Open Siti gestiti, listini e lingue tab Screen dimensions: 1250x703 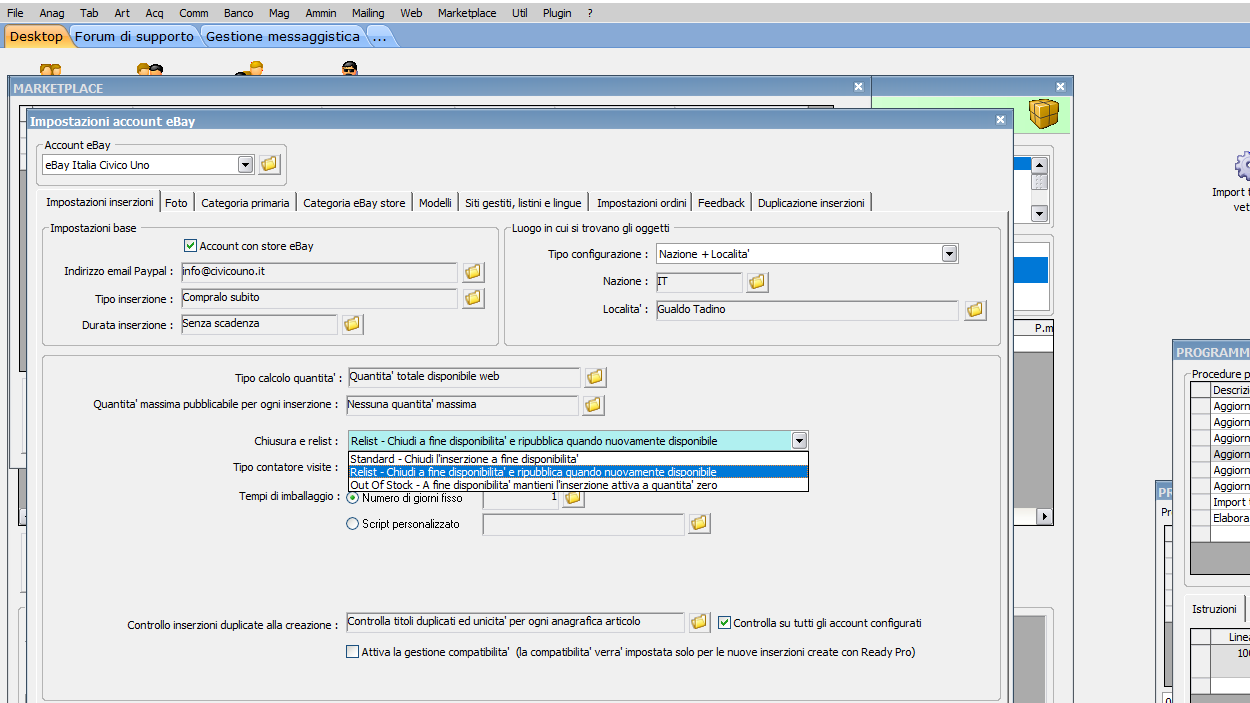[523, 203]
